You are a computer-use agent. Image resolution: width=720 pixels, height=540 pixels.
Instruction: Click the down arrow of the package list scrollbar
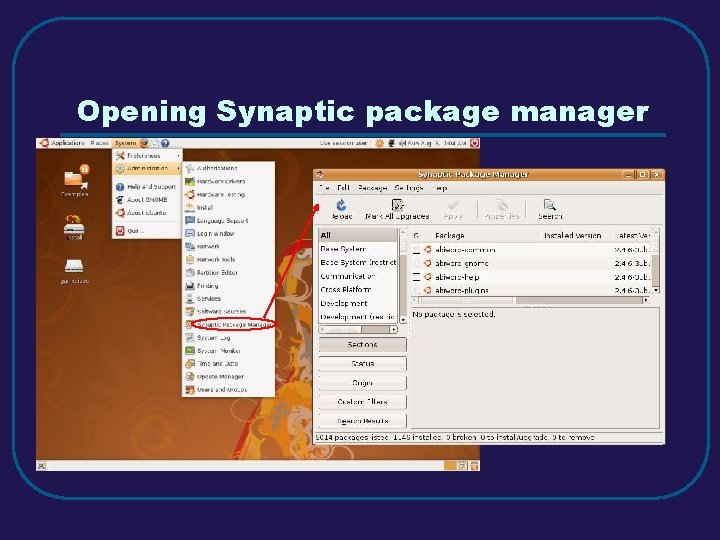656,290
